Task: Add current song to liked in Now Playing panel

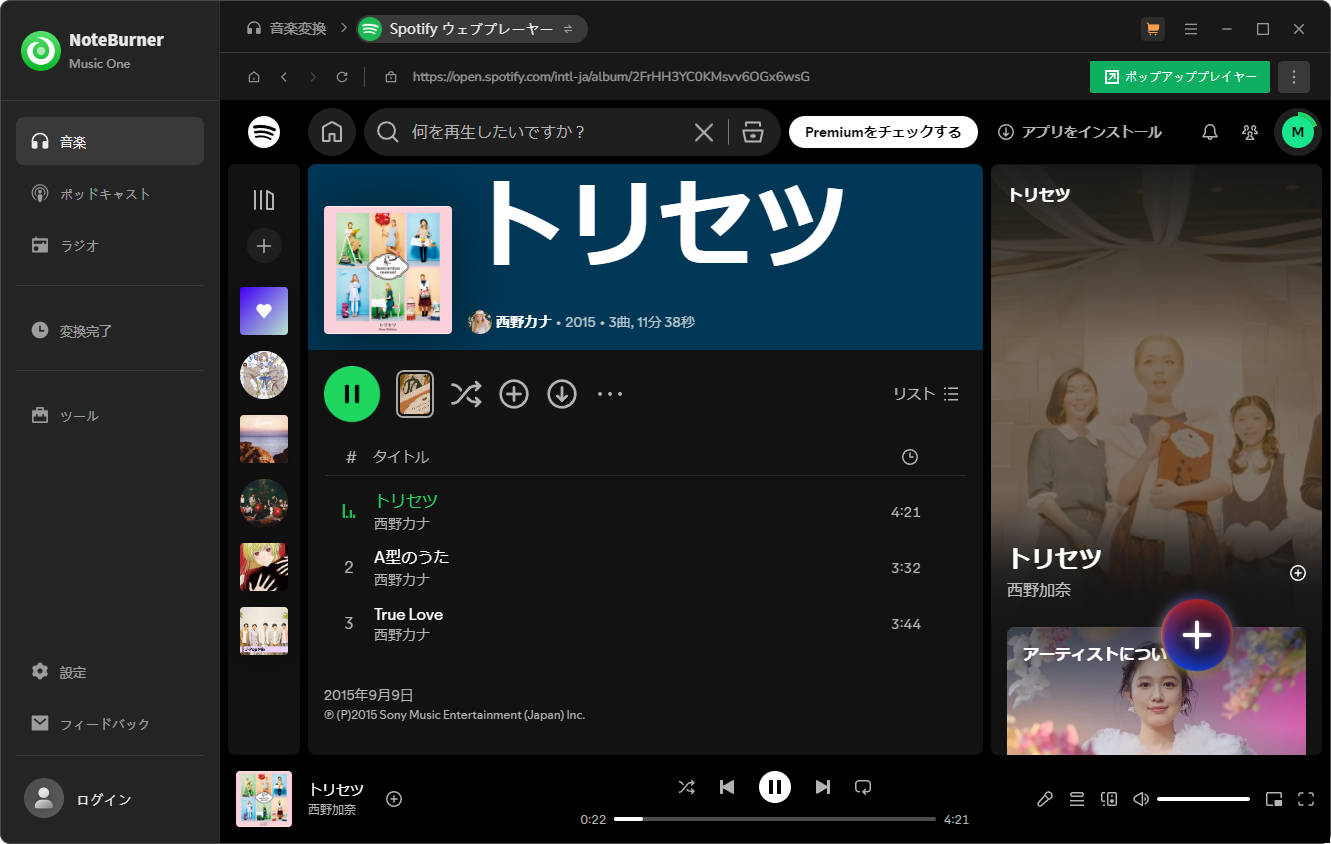Action: coord(1298,573)
